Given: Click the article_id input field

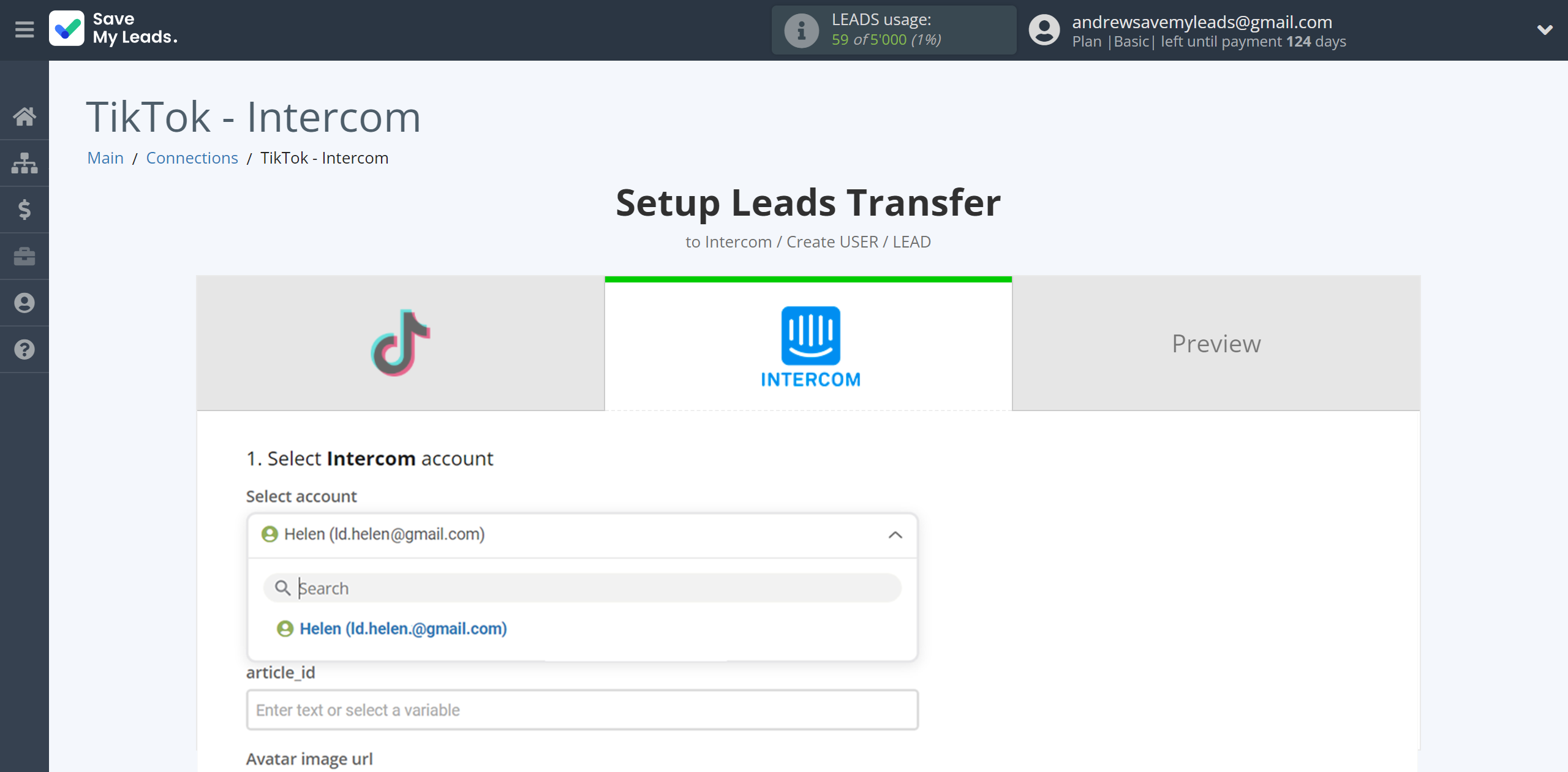Looking at the screenshot, I should tap(583, 710).
